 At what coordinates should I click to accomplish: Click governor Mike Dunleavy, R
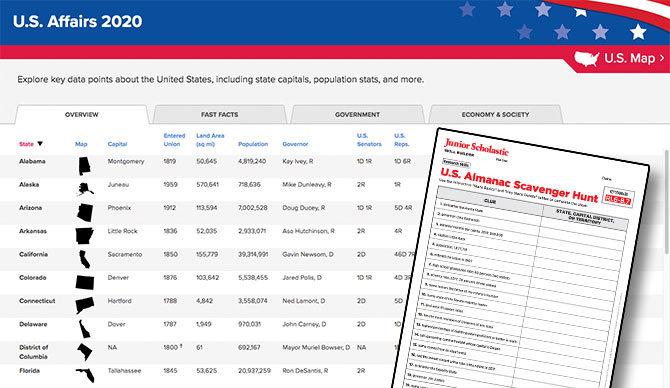[x=307, y=185]
